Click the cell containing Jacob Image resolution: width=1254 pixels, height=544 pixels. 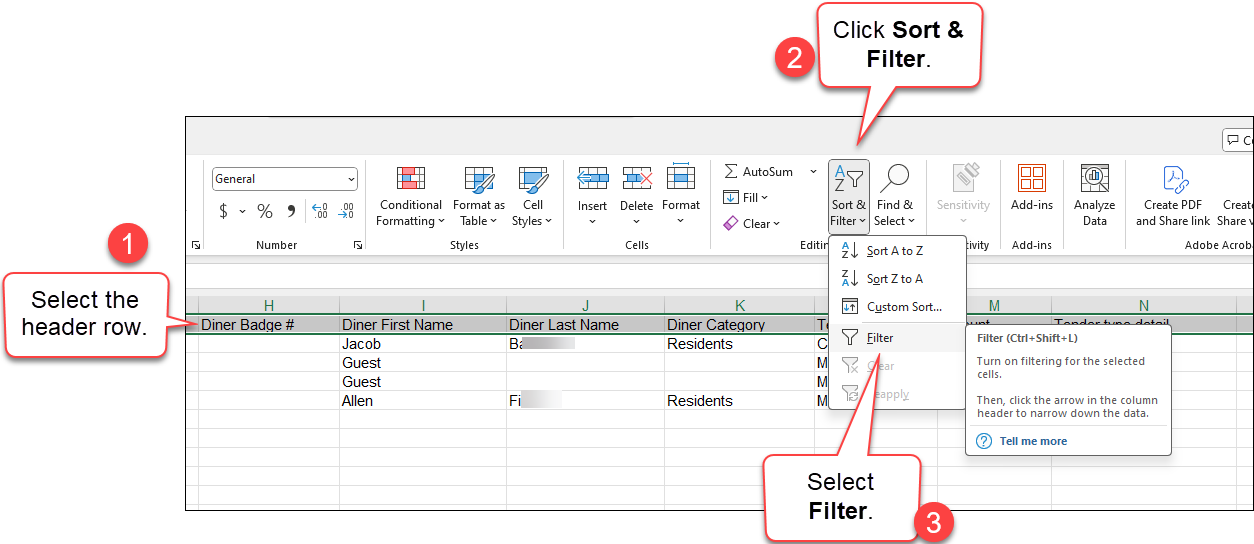(423, 344)
